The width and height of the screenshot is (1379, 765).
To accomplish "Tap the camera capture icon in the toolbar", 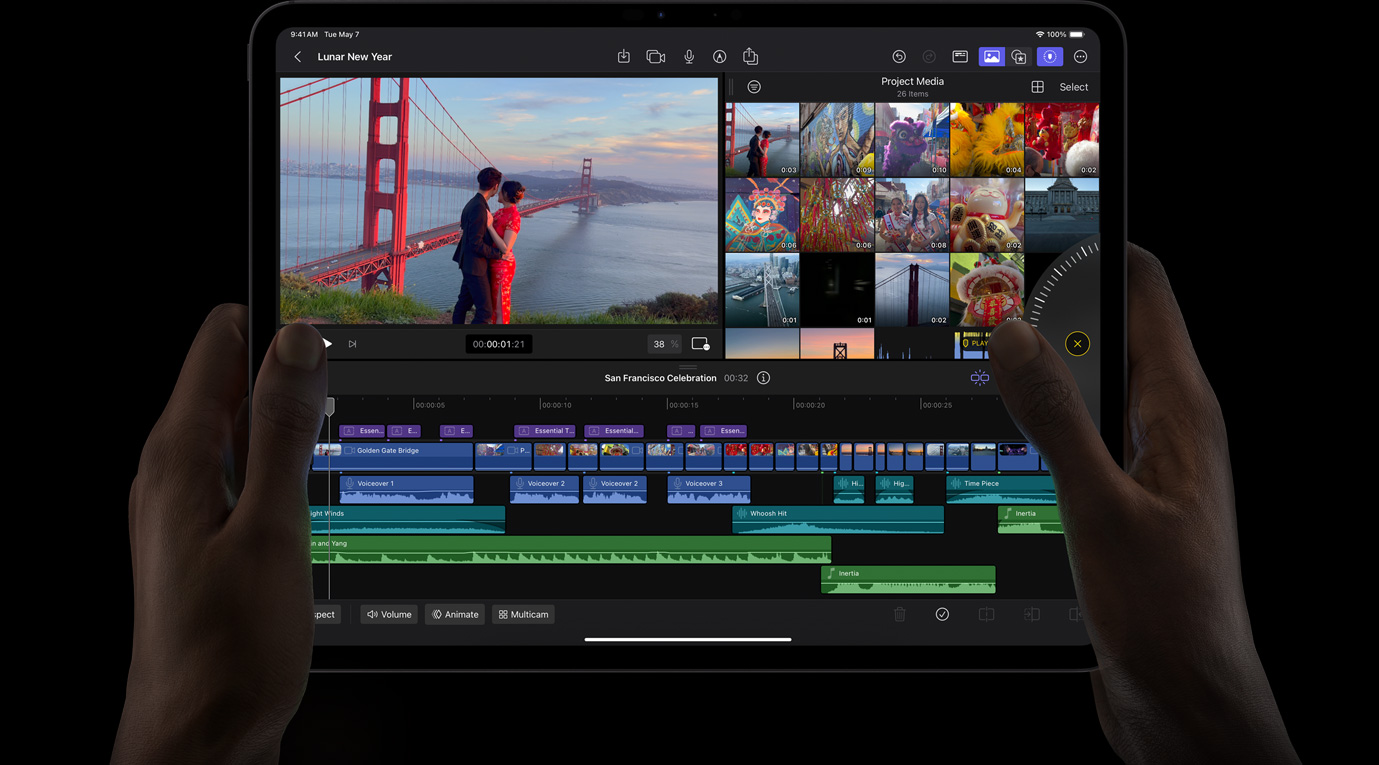I will pos(655,56).
